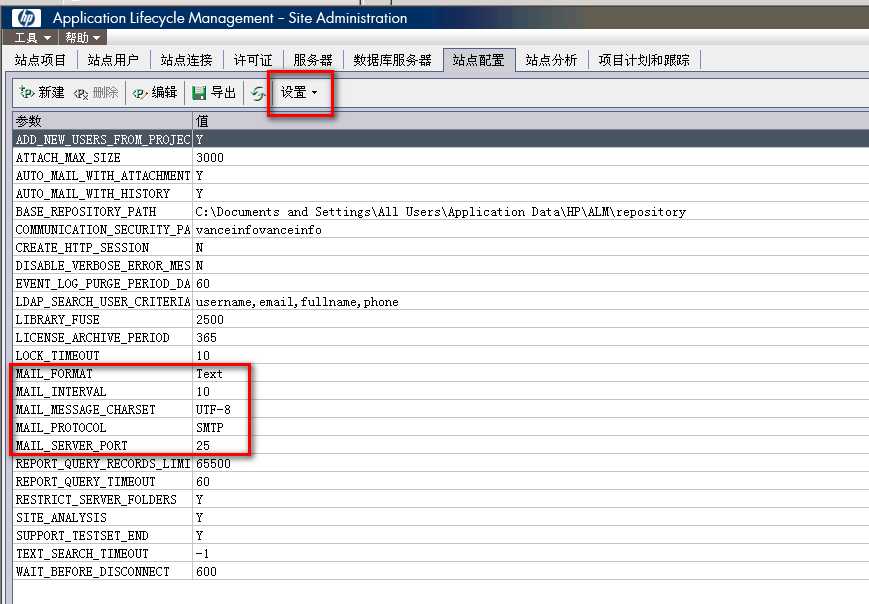Image resolution: width=869 pixels, height=604 pixels.
Task: Click the 2500 library fuse value
Action: (209, 320)
